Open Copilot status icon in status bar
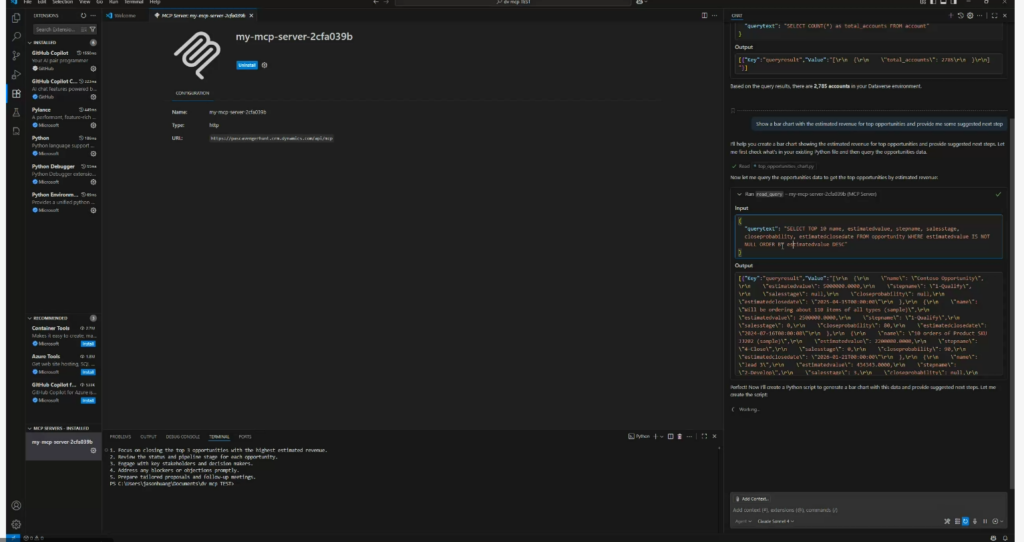The image size is (1024, 542). pos(993,538)
